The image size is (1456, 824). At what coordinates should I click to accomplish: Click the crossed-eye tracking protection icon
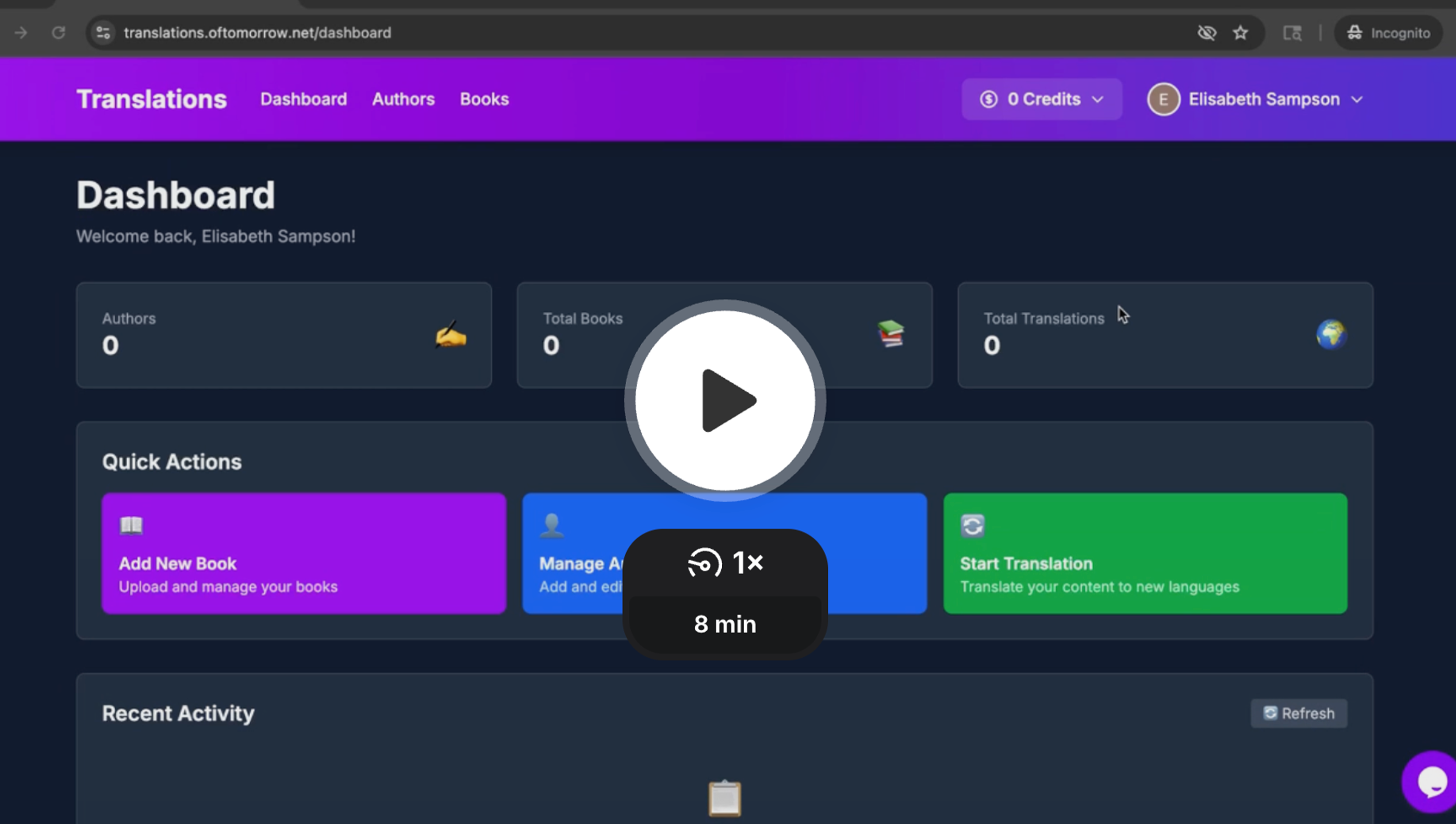tap(1206, 33)
